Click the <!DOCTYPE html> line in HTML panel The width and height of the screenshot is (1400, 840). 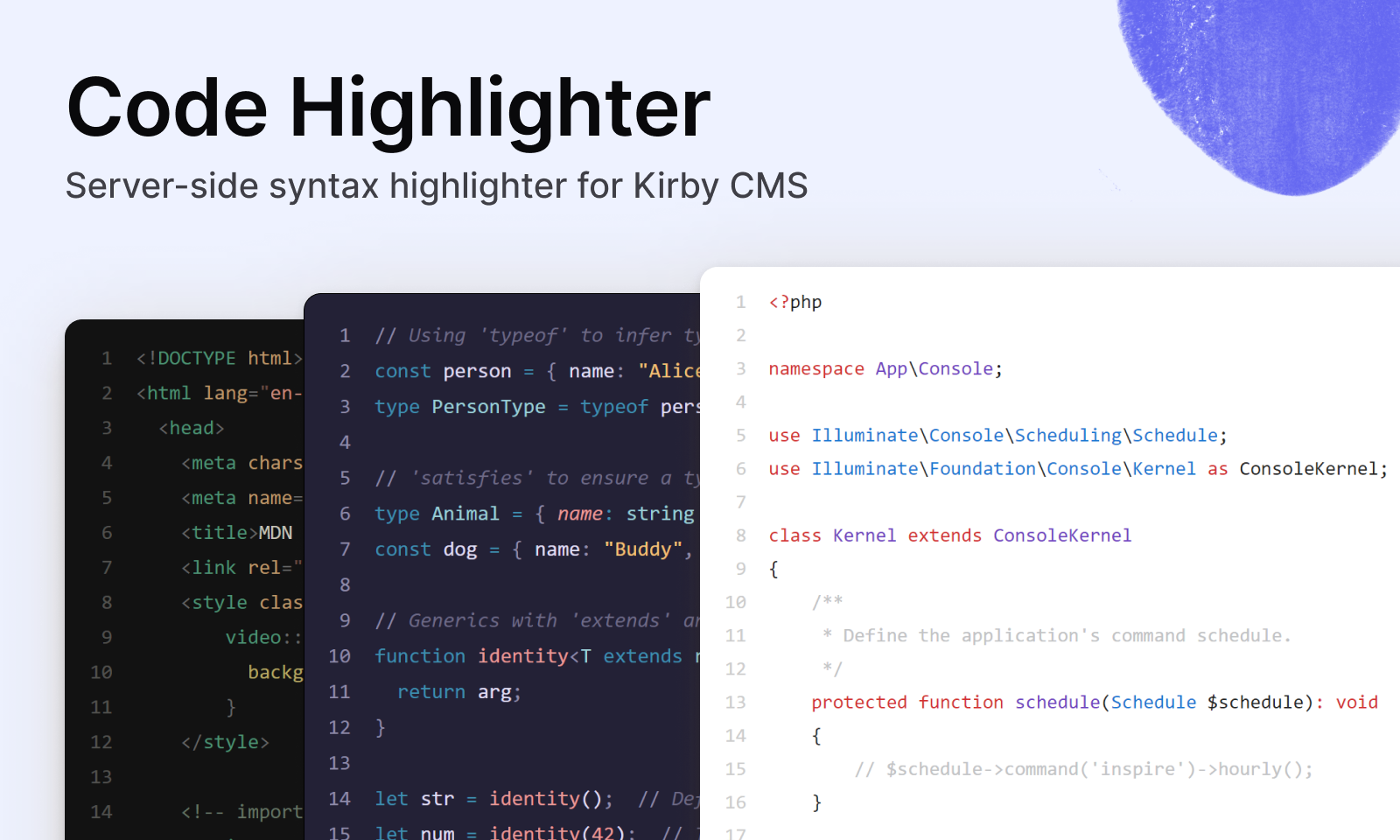click(x=217, y=358)
